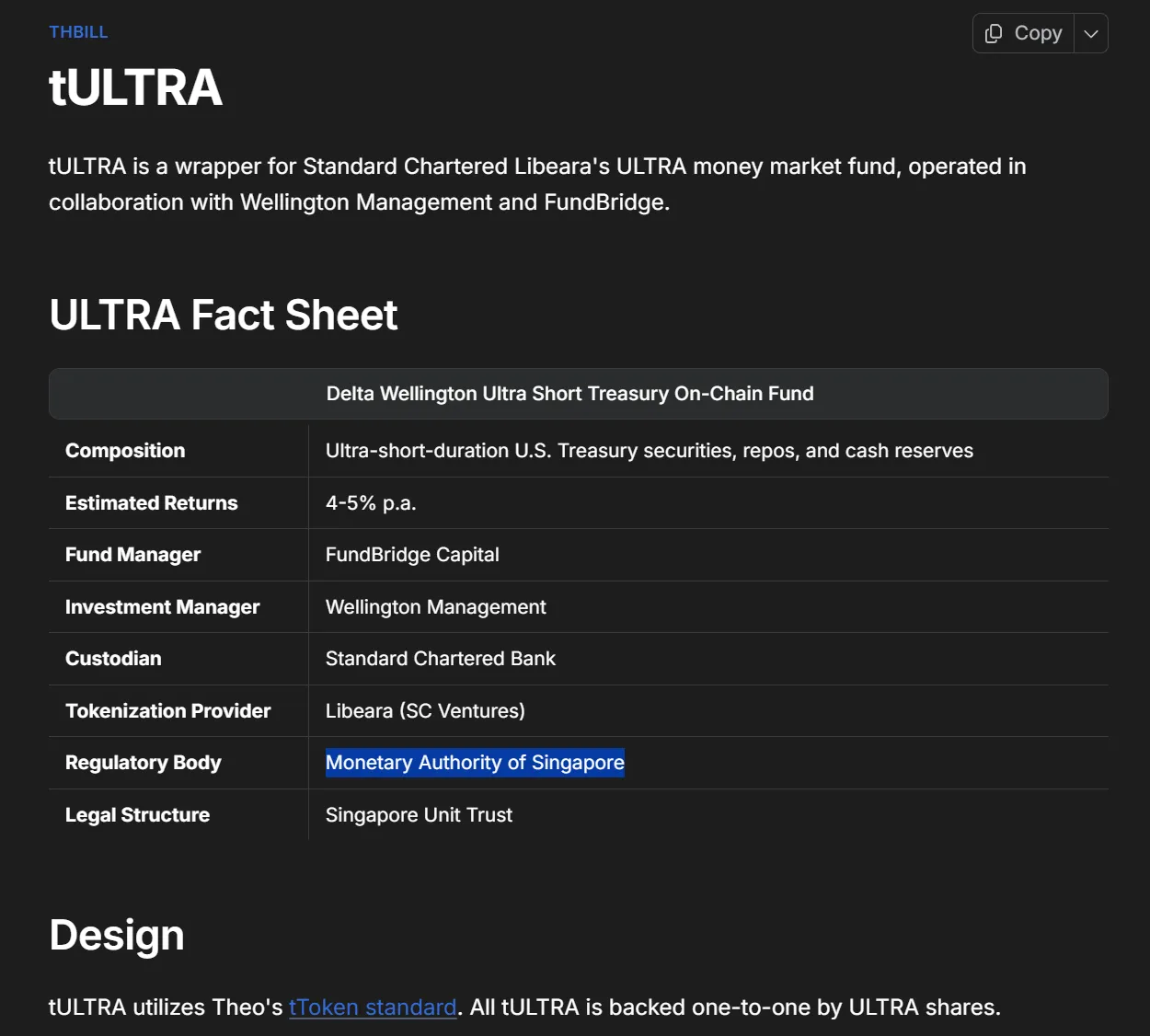Screen dimensions: 1150x1036
Task: Follow the tToken standard link
Action: pyautogui.click(x=373, y=1007)
